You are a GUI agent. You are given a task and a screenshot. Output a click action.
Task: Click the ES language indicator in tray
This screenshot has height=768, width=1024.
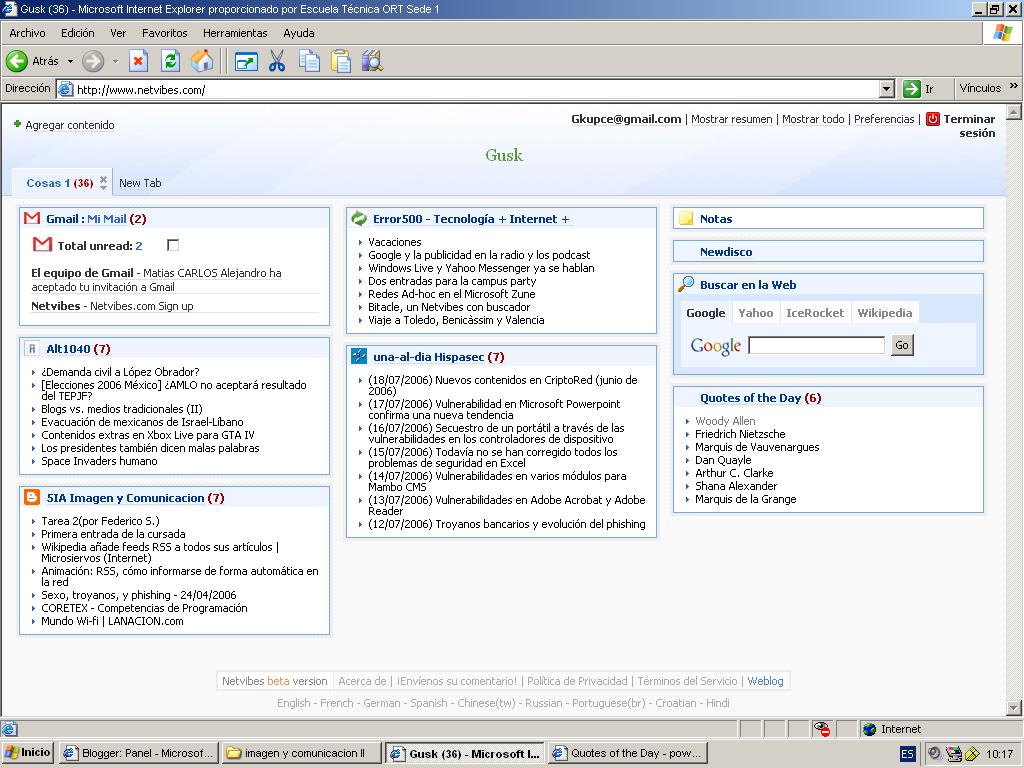click(x=907, y=754)
